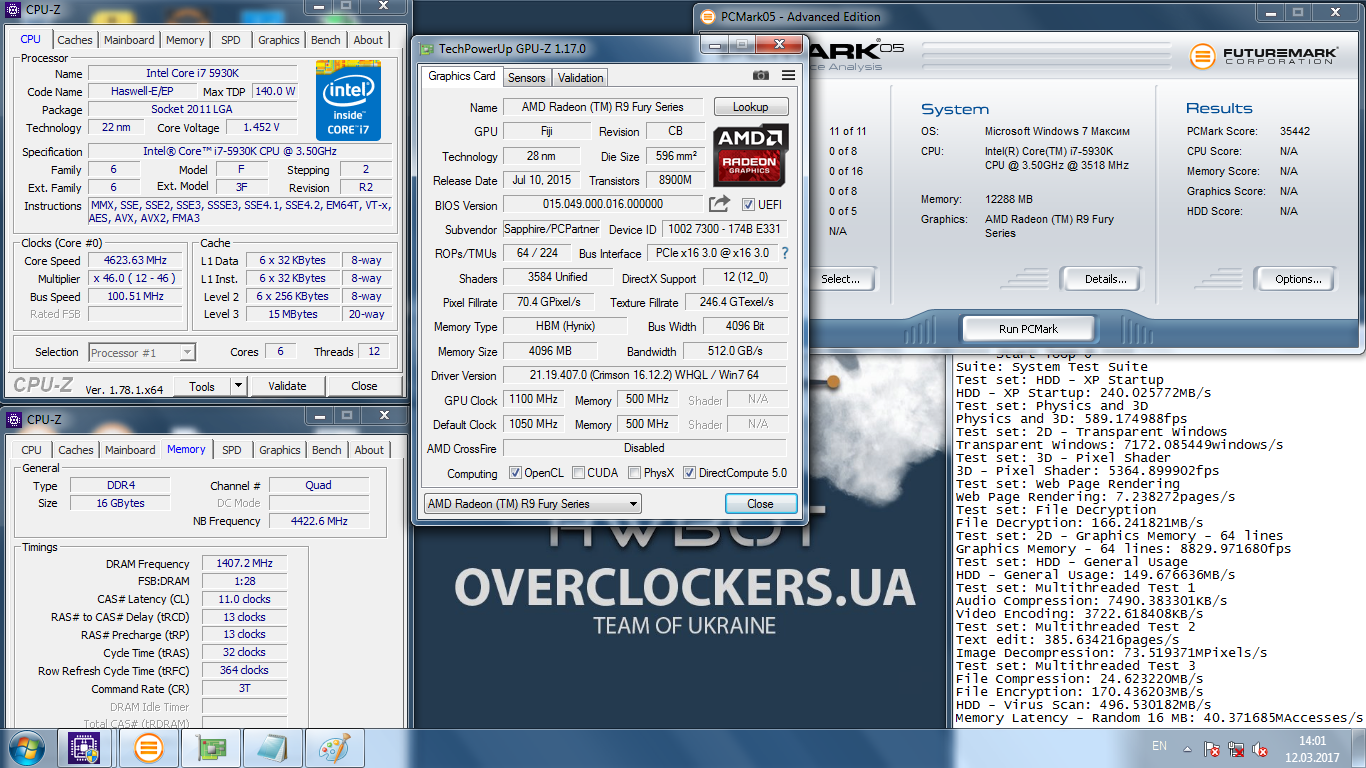
Task: Expand the CPU-Z Tools dropdown arrow
Action: pos(238,386)
